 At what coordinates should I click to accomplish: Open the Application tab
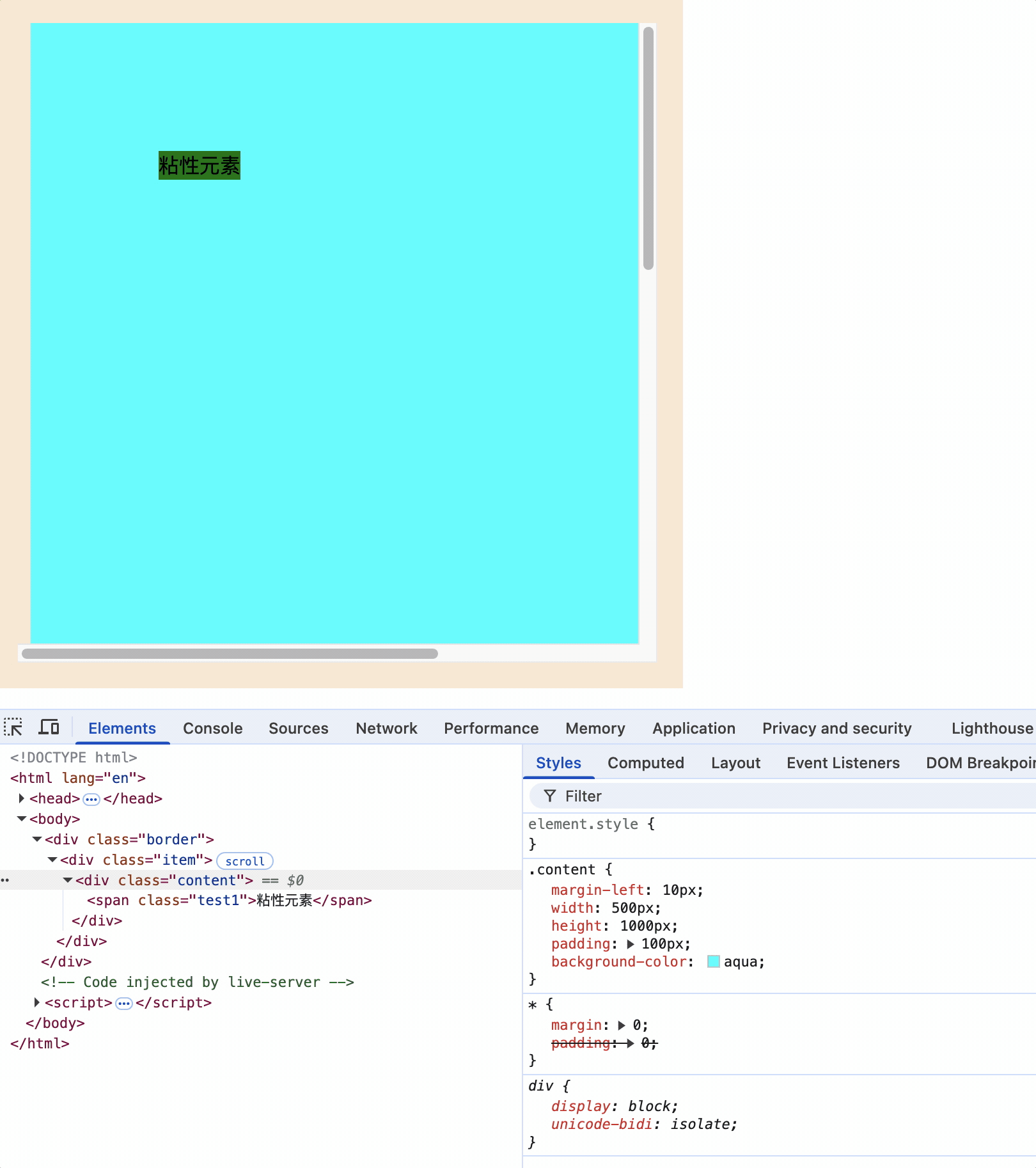[x=694, y=728]
